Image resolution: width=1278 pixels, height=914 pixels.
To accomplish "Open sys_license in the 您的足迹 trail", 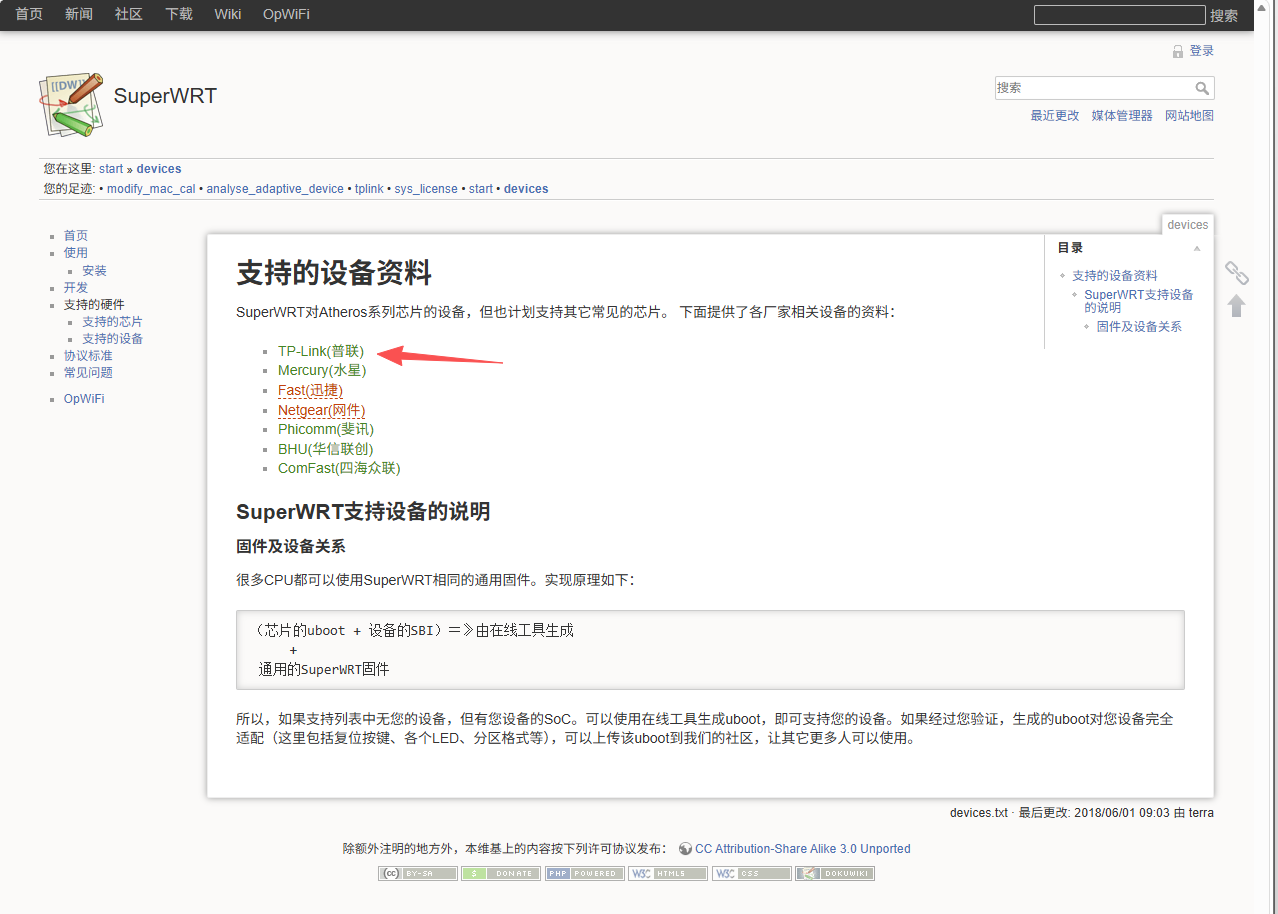I will pos(426,189).
